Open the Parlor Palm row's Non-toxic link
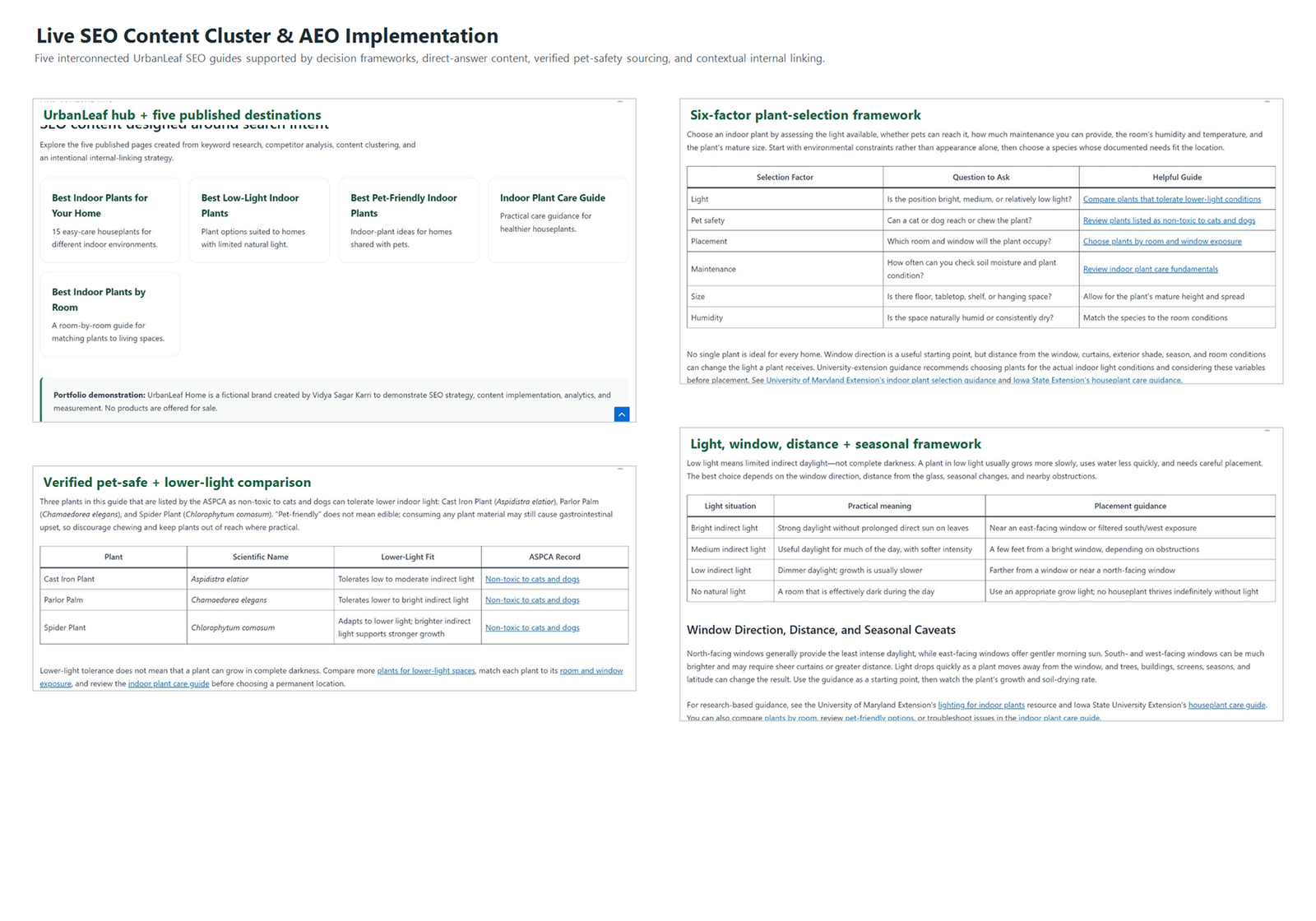 (532, 599)
